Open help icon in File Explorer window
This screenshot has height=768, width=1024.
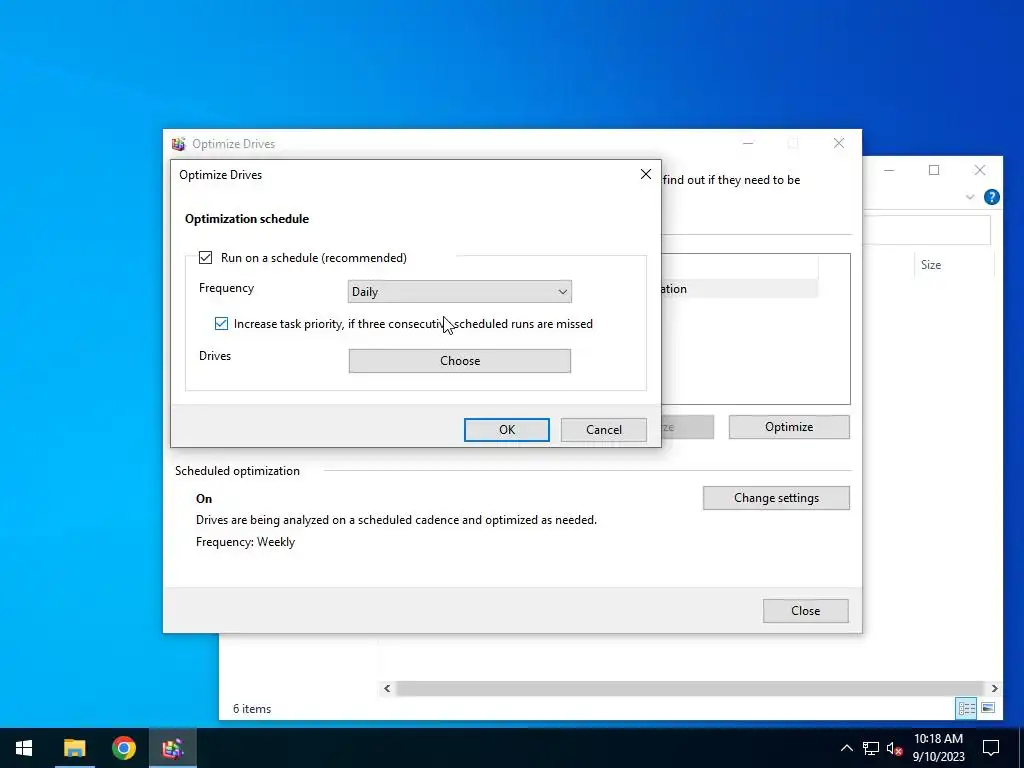pos(991,197)
